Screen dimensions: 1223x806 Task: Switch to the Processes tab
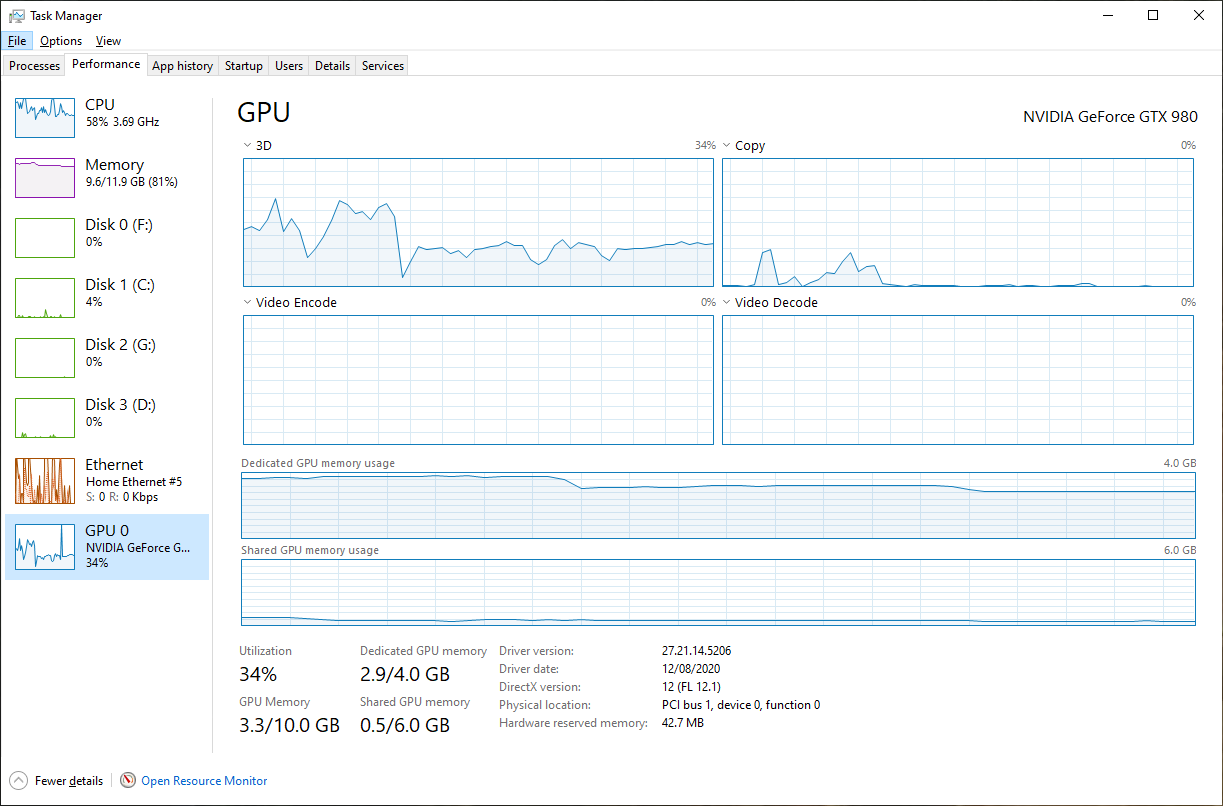click(35, 66)
